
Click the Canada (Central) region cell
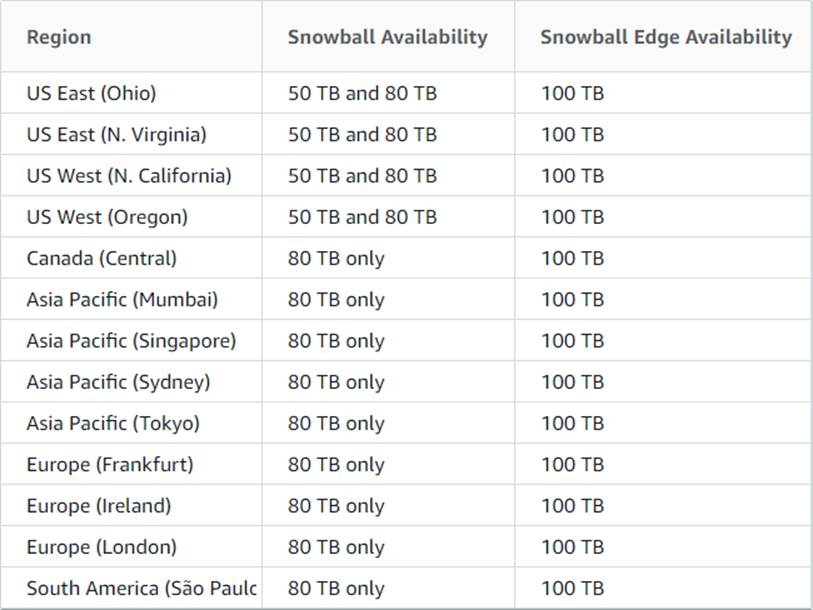pos(102,258)
